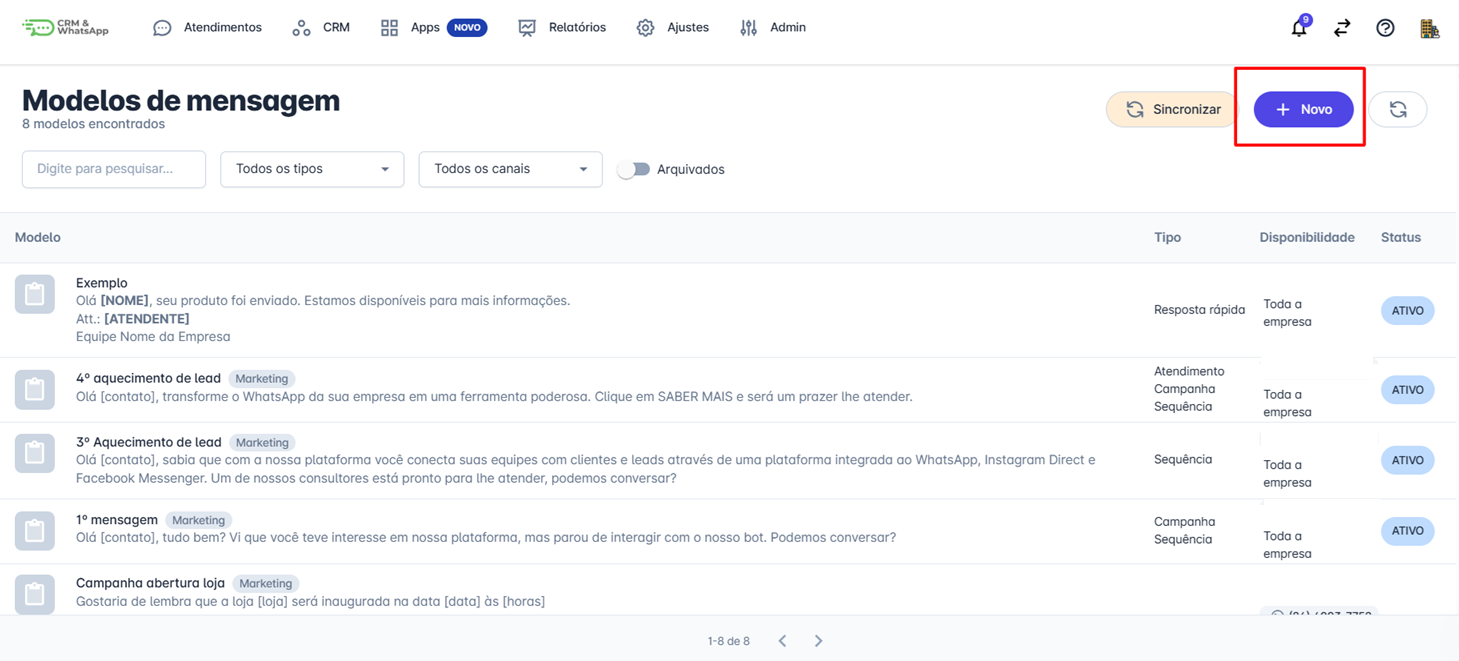Toggle the Arquivados switch
Screen dimensions: 1459x661
pyautogui.click(x=633, y=169)
